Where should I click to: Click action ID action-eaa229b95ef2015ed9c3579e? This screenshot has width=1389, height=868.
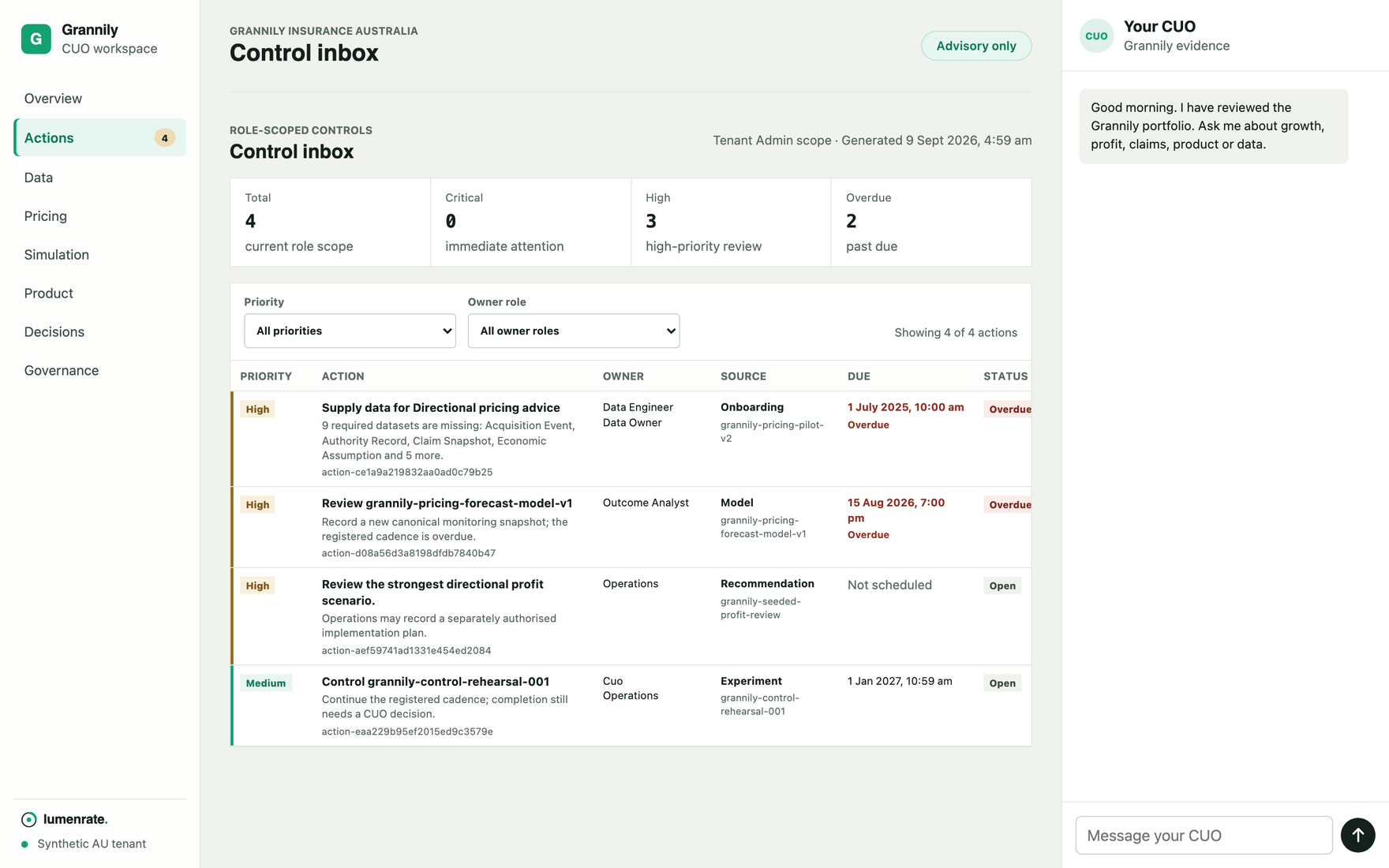[x=407, y=732]
